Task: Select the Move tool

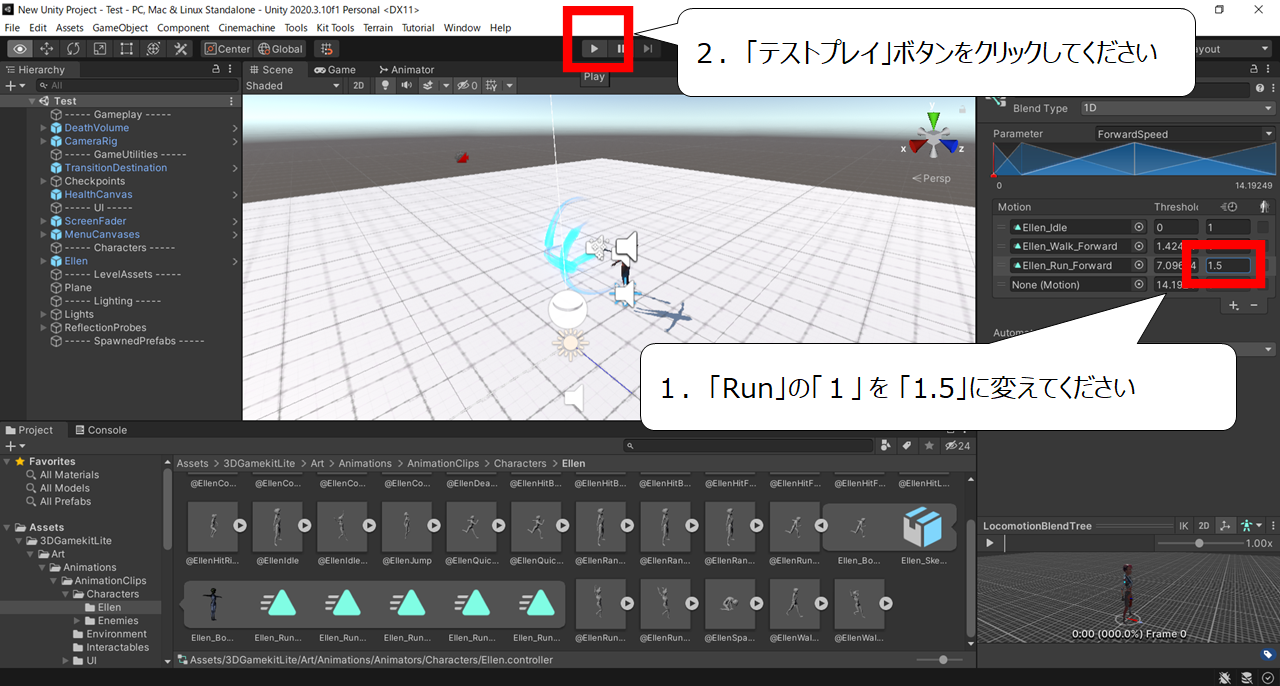Action: [47, 49]
